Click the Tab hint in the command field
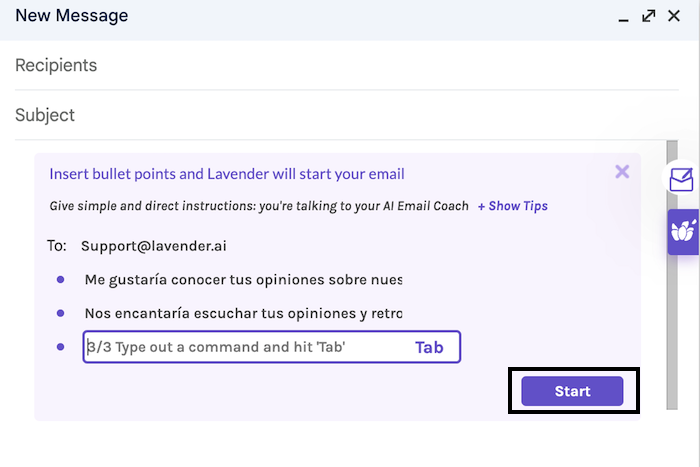 429,347
